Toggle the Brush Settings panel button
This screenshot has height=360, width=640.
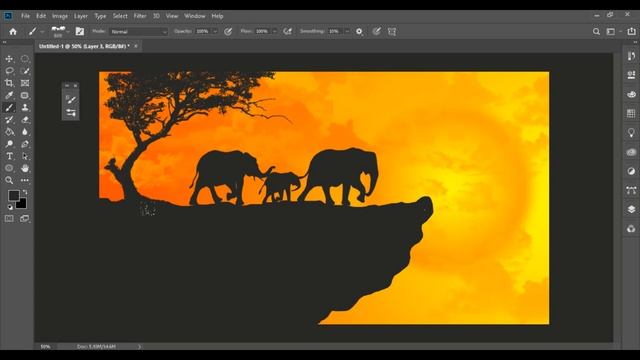pyautogui.click(x=80, y=31)
